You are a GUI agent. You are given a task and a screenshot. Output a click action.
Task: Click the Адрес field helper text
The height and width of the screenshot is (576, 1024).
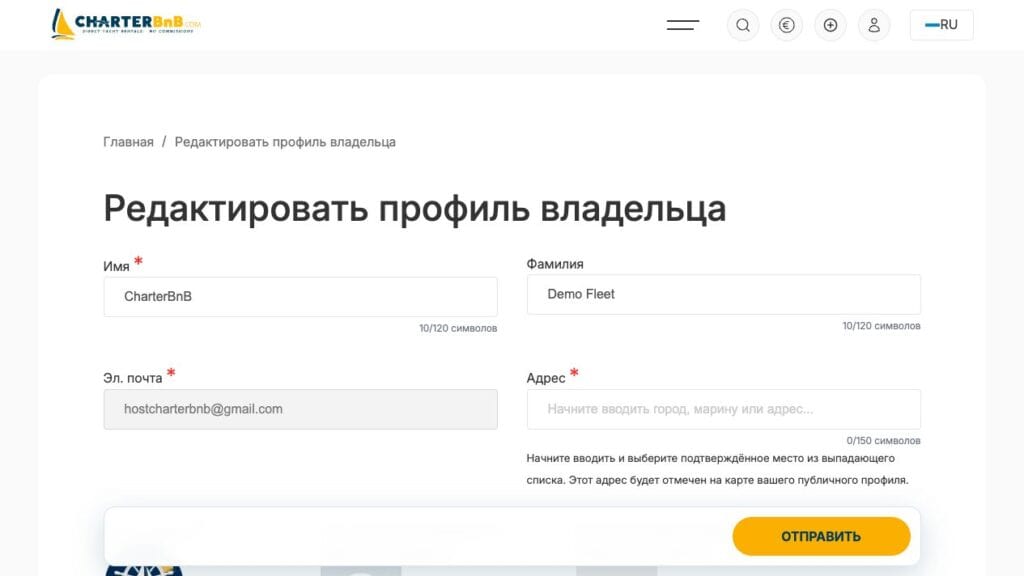[x=717, y=469]
